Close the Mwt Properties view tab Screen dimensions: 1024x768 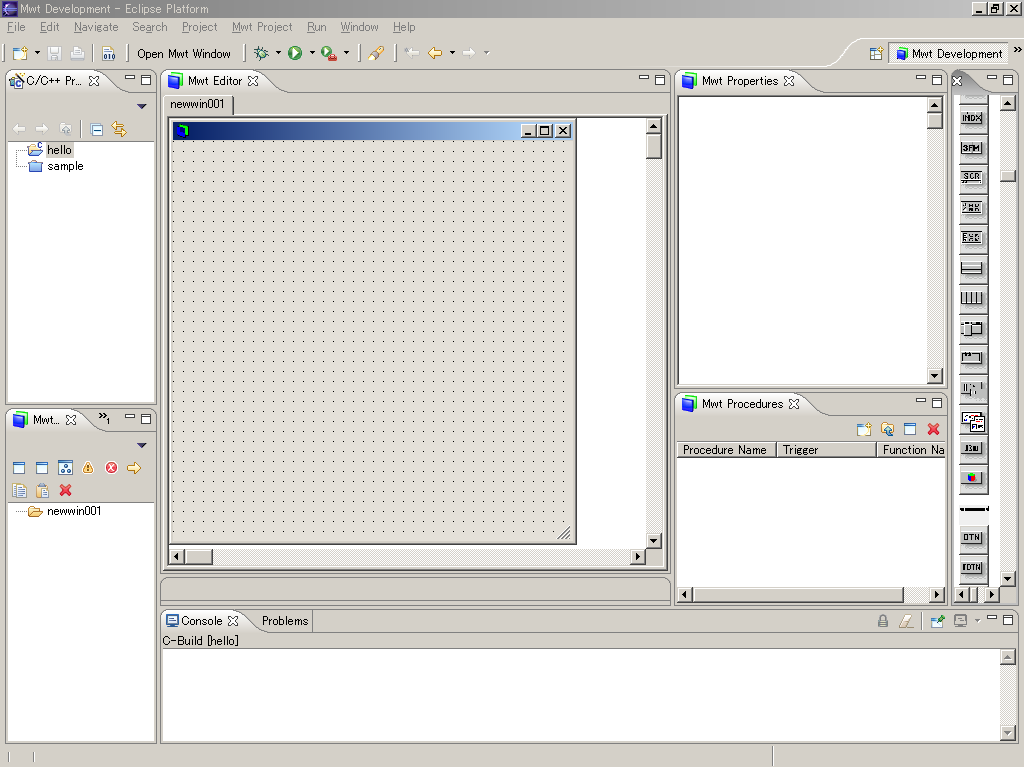tap(789, 81)
